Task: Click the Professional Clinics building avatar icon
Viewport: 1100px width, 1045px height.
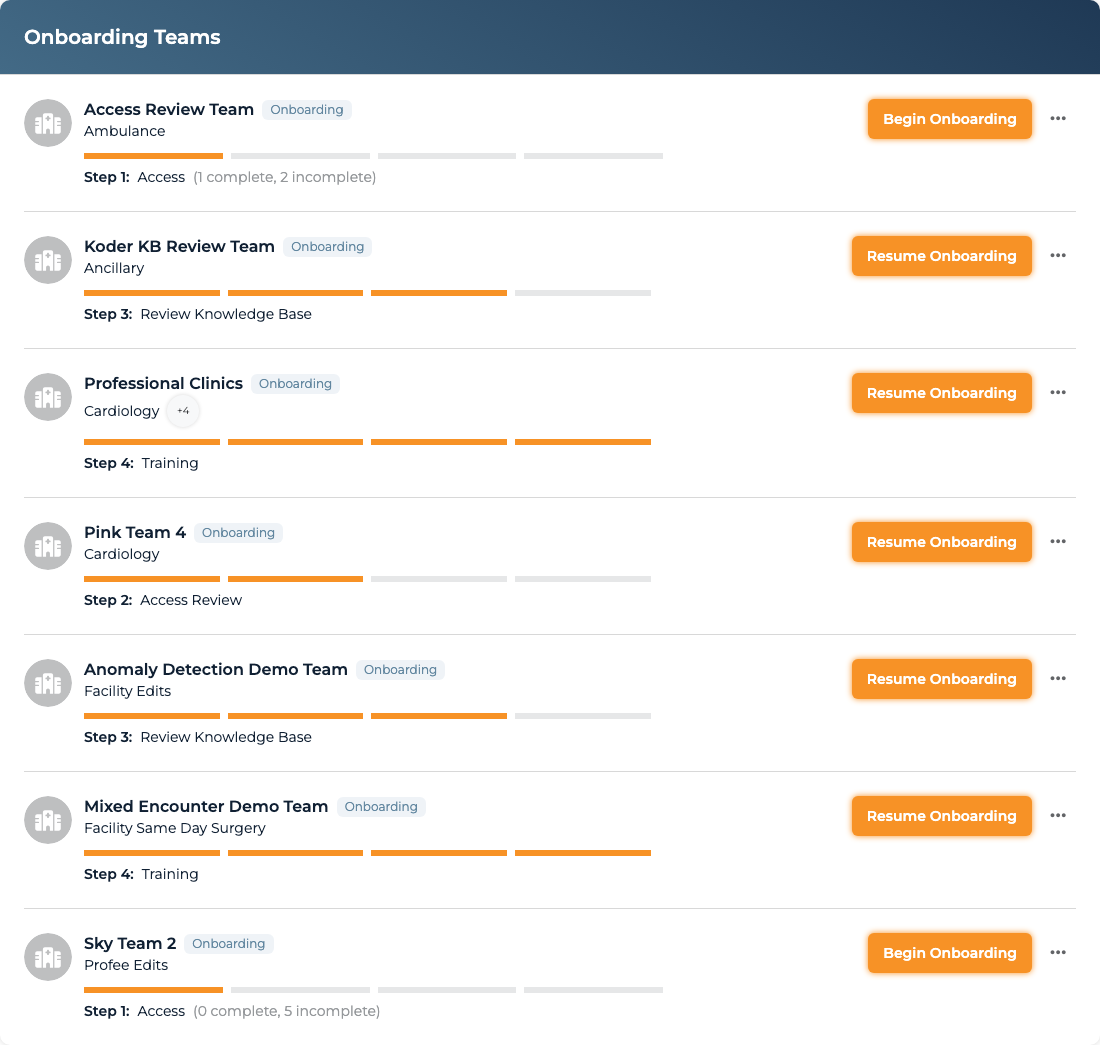Action: click(48, 397)
